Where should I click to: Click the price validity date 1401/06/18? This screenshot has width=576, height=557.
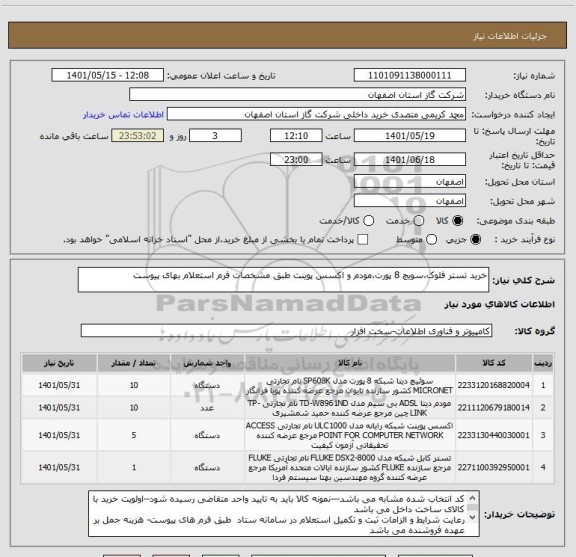click(410, 159)
